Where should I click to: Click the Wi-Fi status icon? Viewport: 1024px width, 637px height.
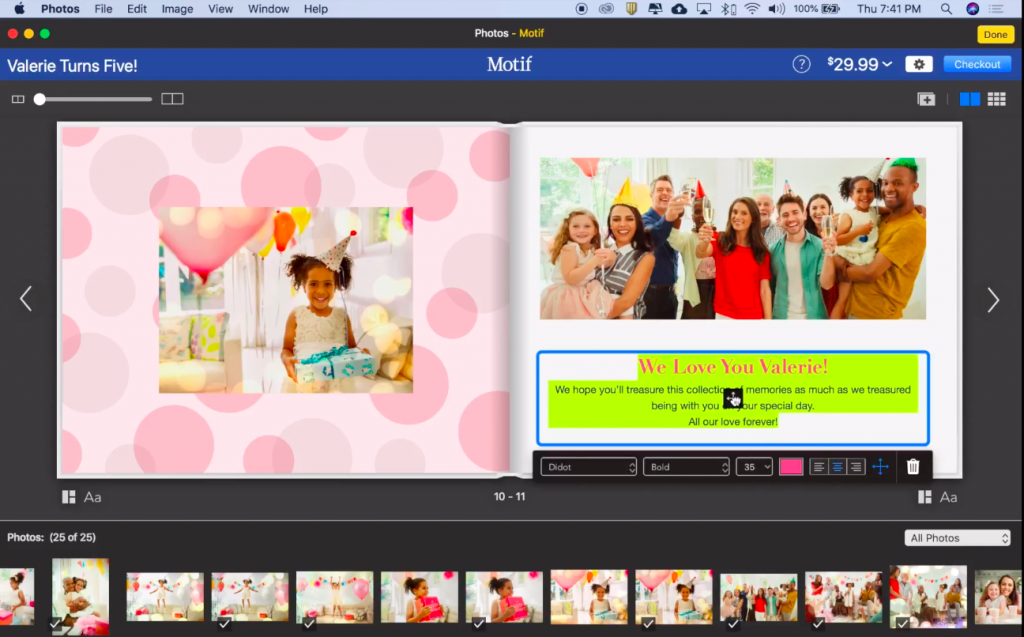(x=752, y=9)
